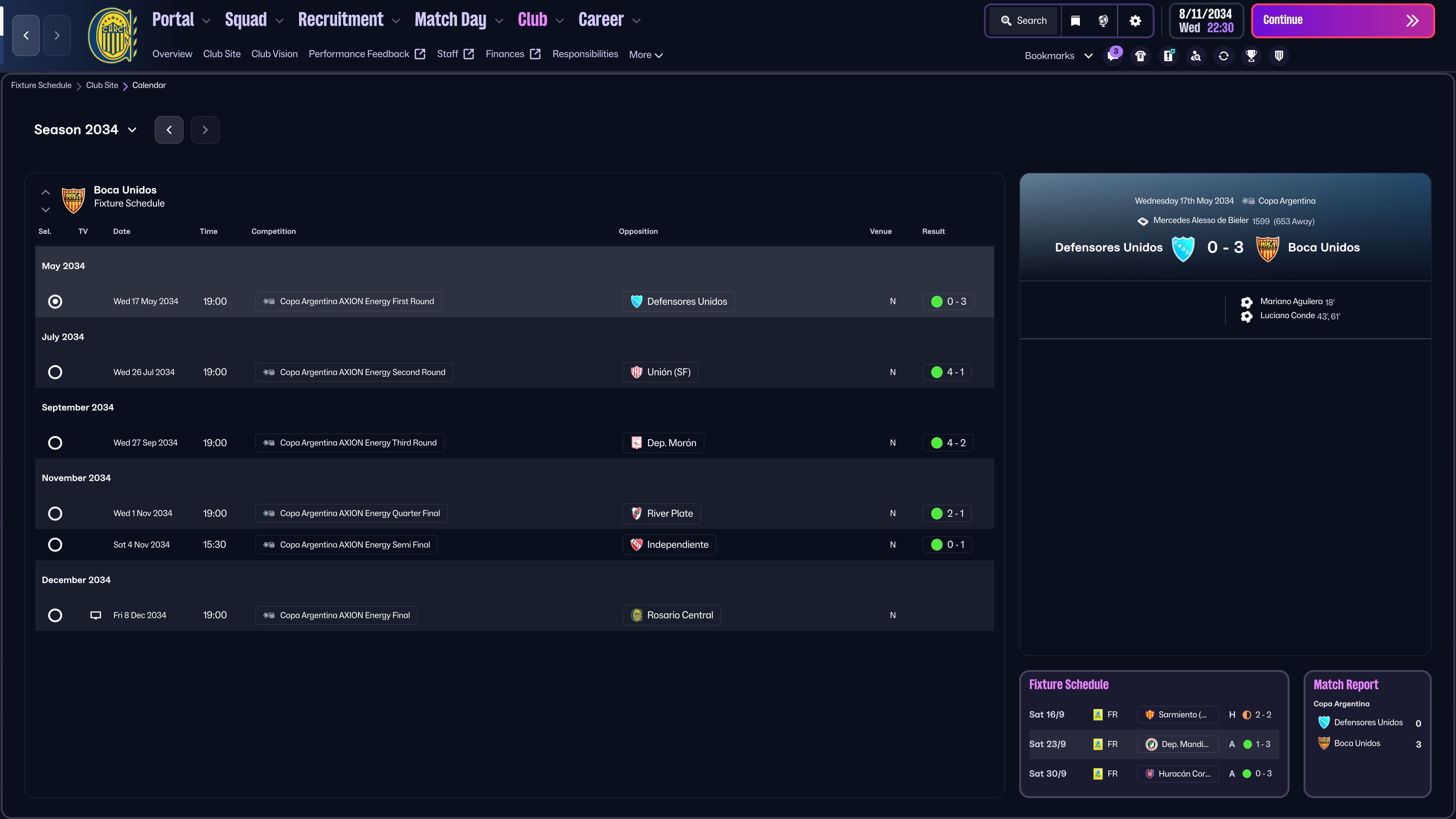The height and width of the screenshot is (819, 1456).
Task: Switch to the Club Vision tab
Action: [x=274, y=54]
